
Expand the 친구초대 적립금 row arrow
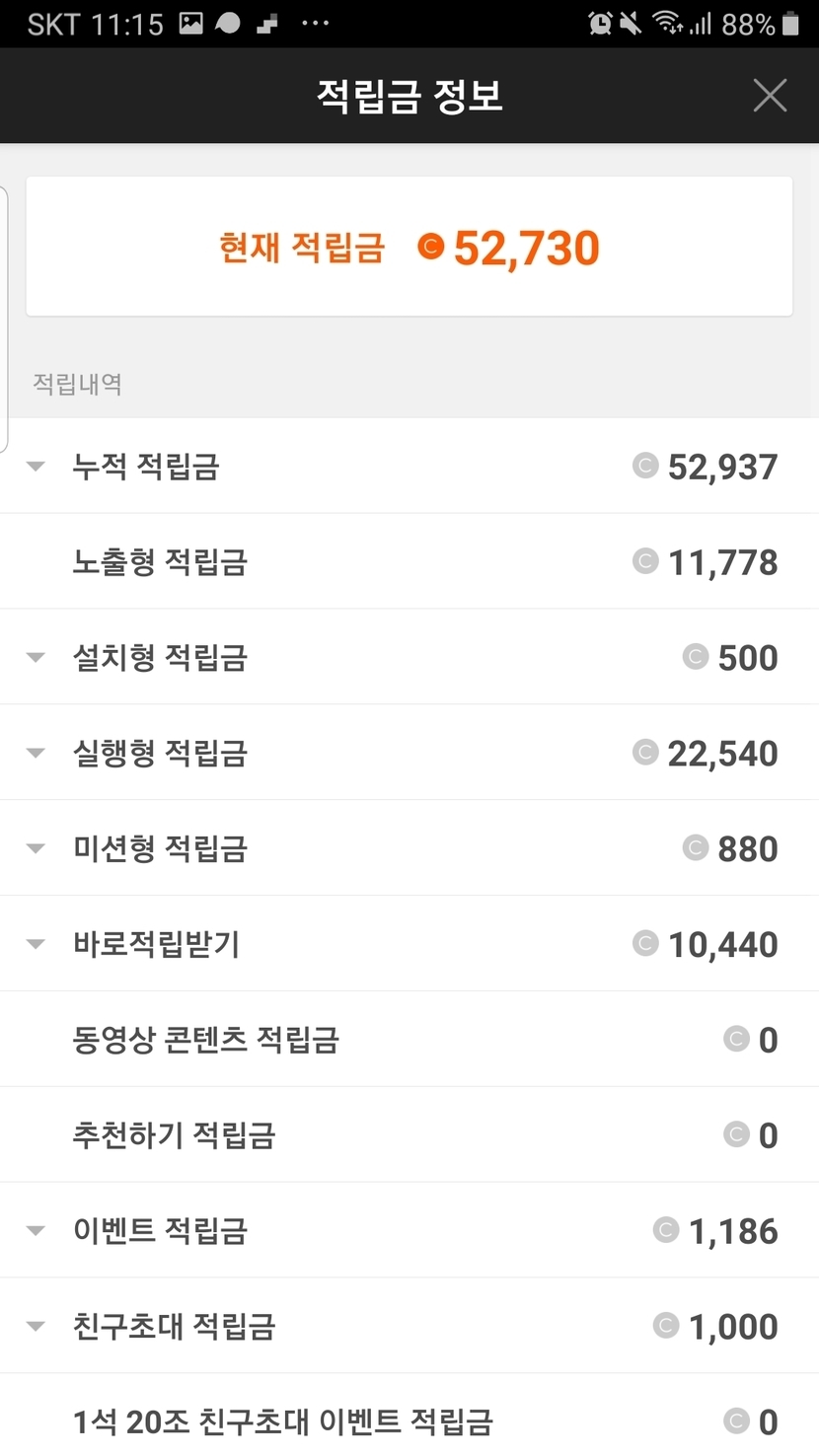[37, 1327]
